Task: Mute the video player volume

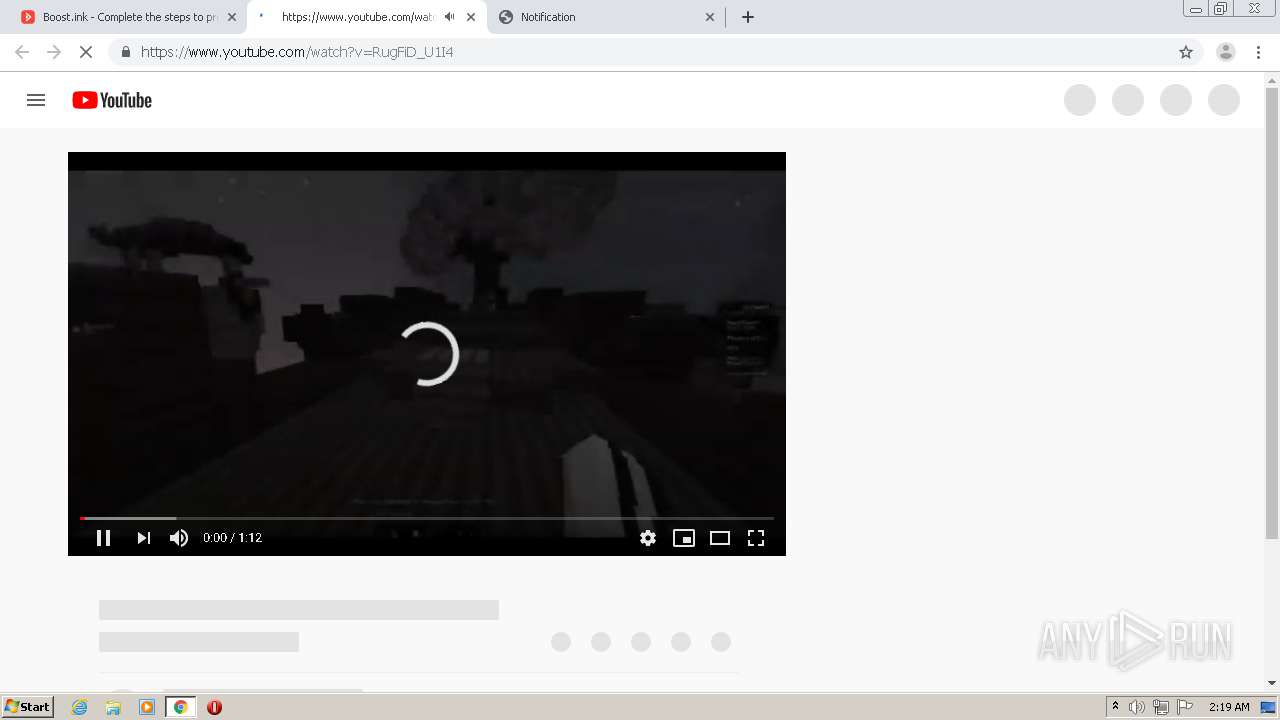Action: coord(179,538)
